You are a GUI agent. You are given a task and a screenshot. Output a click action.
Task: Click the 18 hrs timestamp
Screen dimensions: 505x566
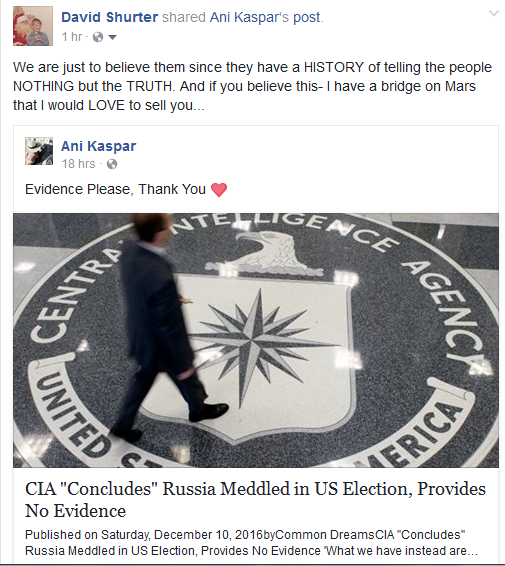coord(78,164)
